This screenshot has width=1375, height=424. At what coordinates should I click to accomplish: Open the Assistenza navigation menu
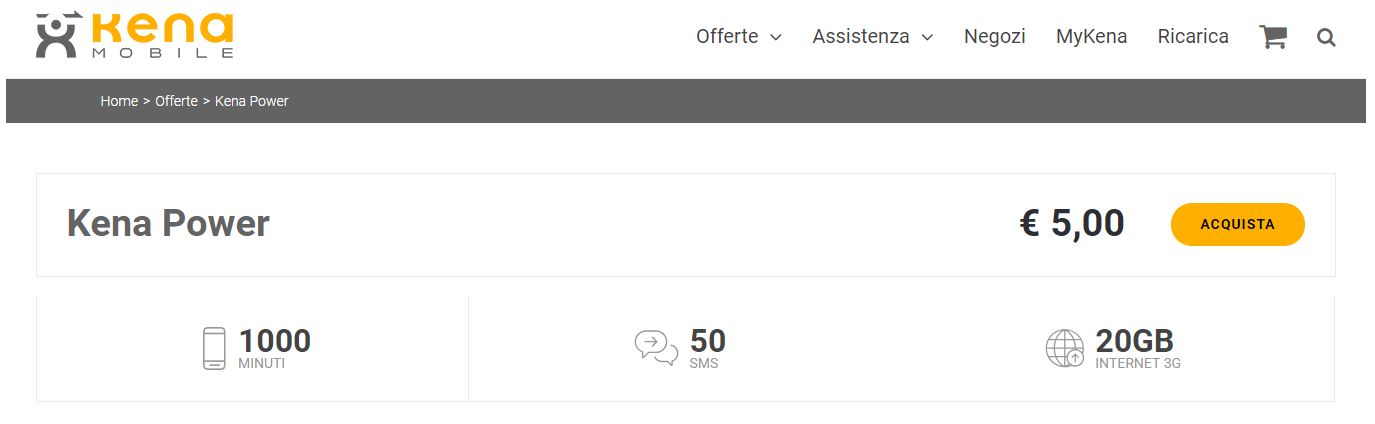click(x=861, y=37)
